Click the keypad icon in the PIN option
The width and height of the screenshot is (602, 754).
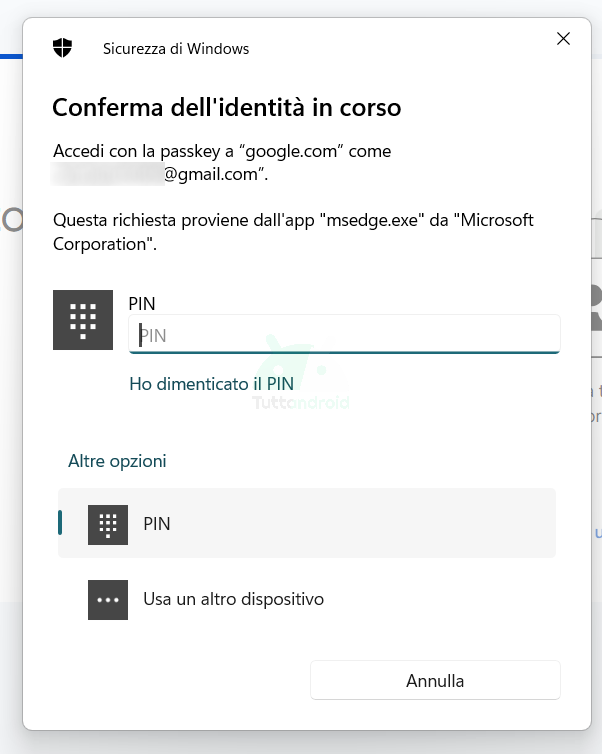tap(108, 523)
